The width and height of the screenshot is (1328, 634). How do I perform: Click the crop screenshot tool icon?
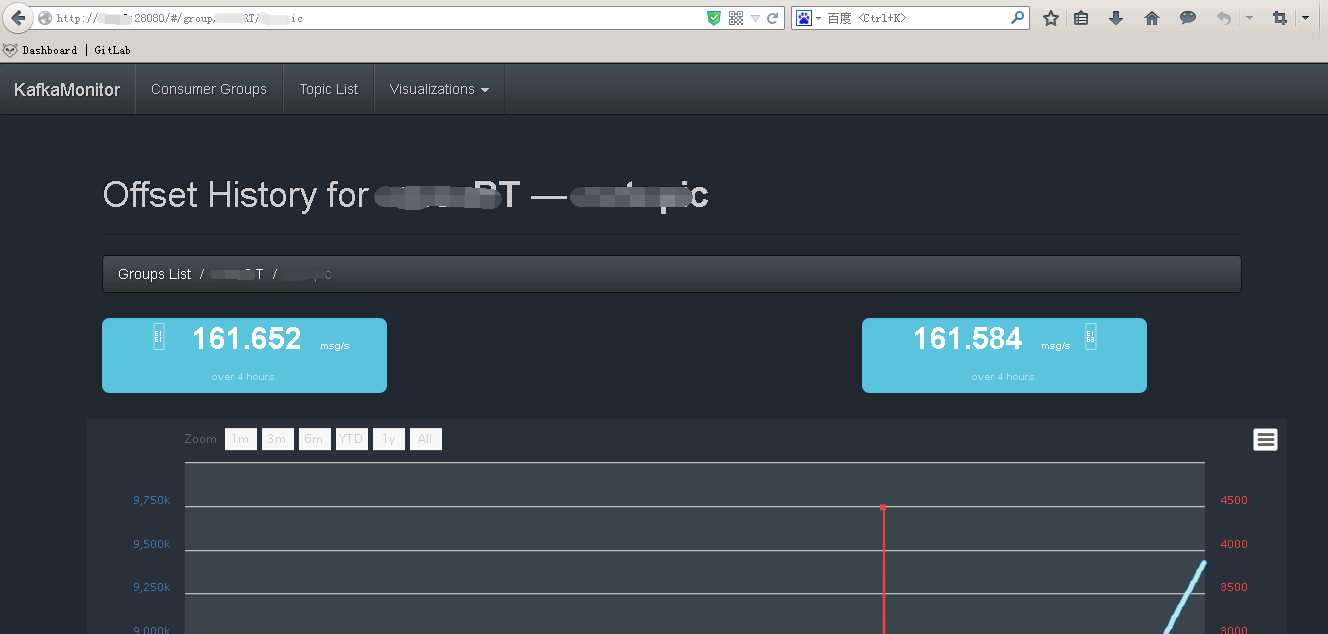[1280, 18]
